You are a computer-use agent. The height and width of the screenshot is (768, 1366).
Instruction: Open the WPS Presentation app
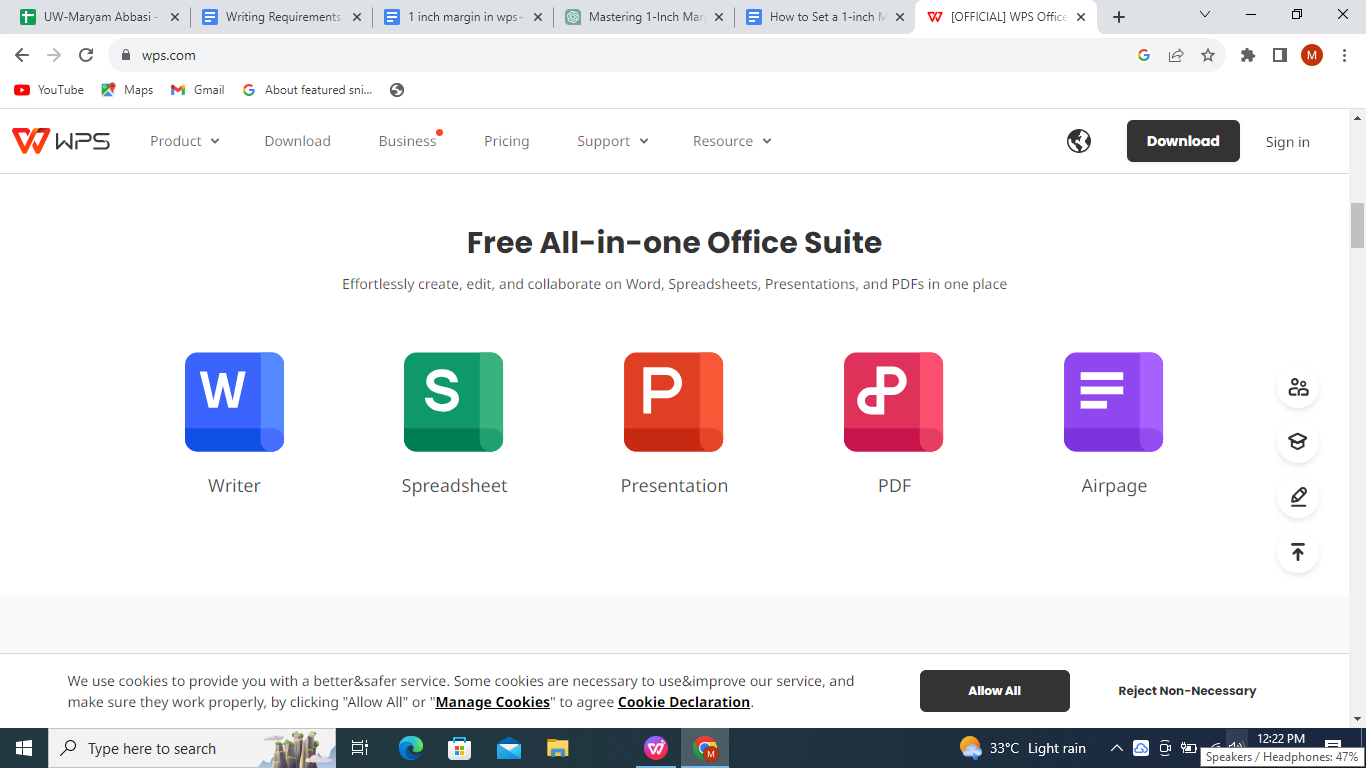[x=673, y=402]
